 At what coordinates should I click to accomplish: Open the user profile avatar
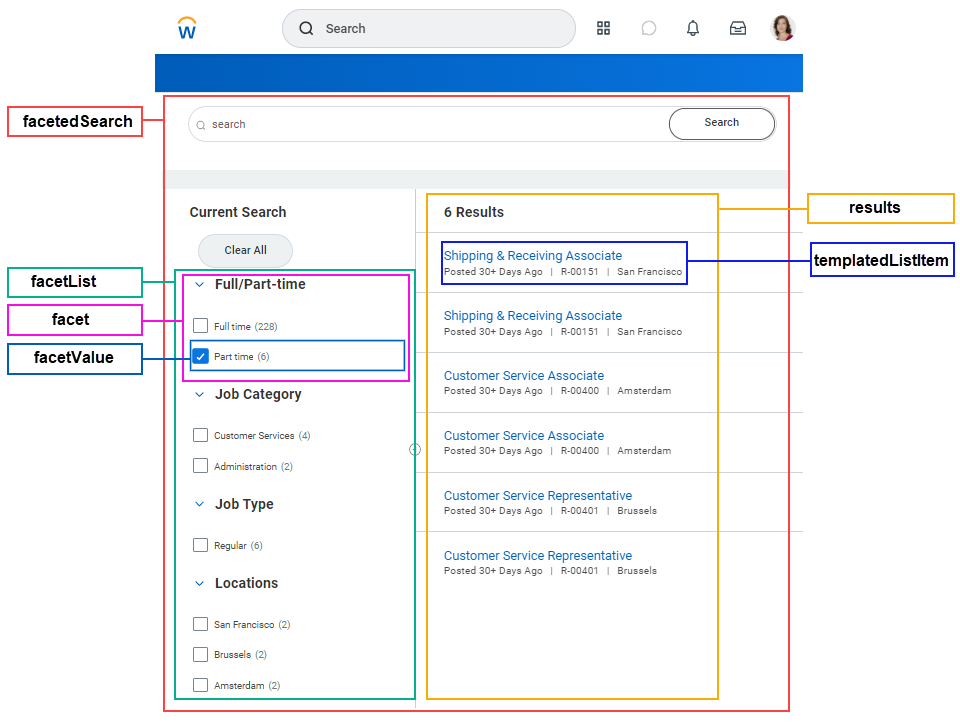pyautogui.click(x=782, y=28)
